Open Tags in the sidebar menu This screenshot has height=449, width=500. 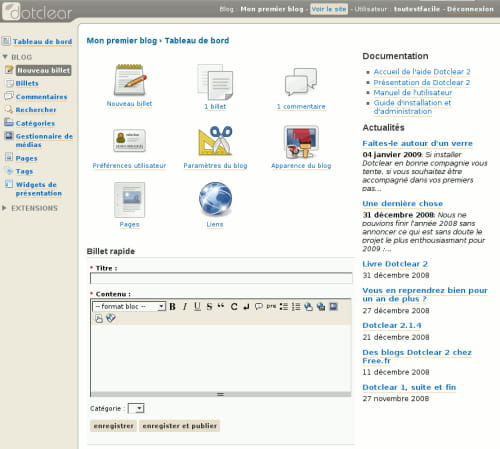pos(24,171)
